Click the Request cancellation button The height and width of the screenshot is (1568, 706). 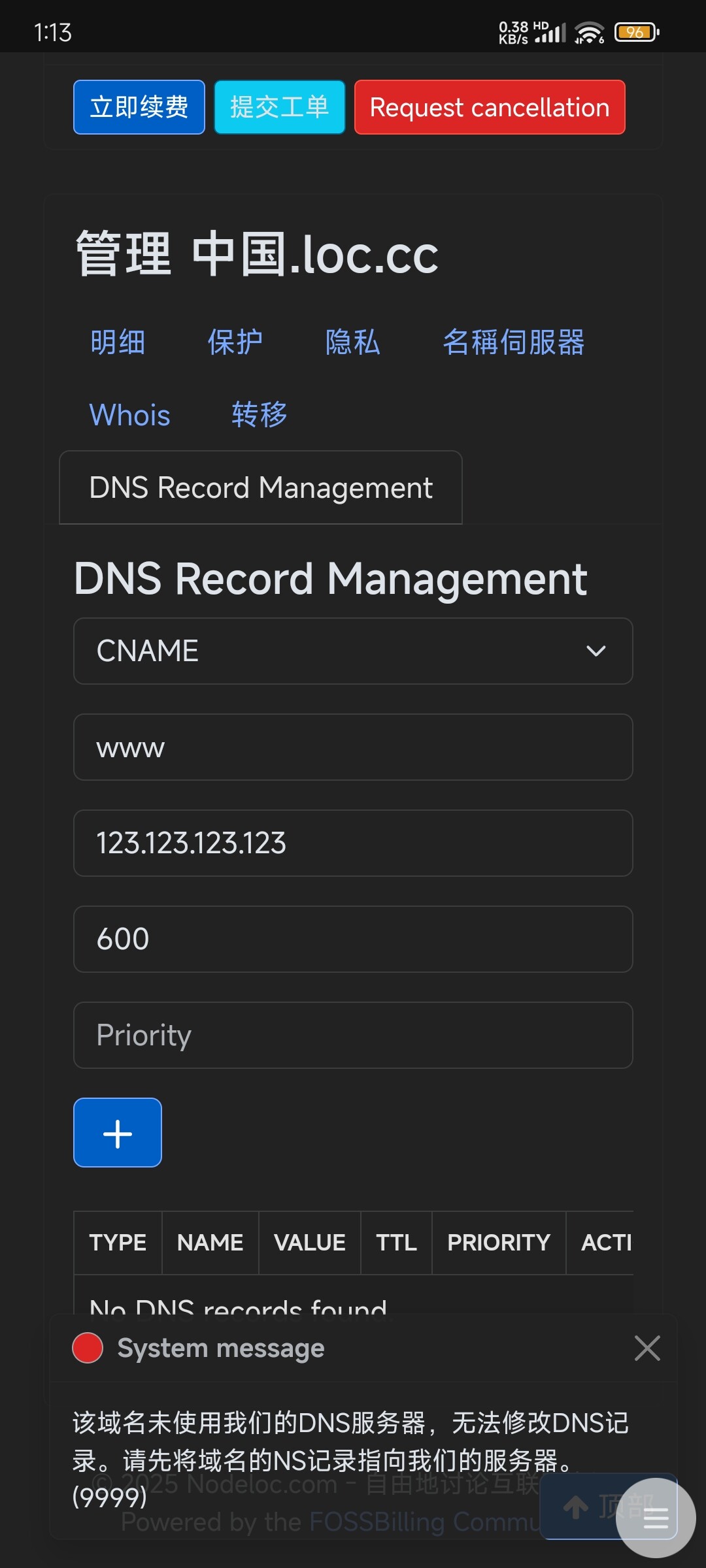pyautogui.click(x=490, y=107)
